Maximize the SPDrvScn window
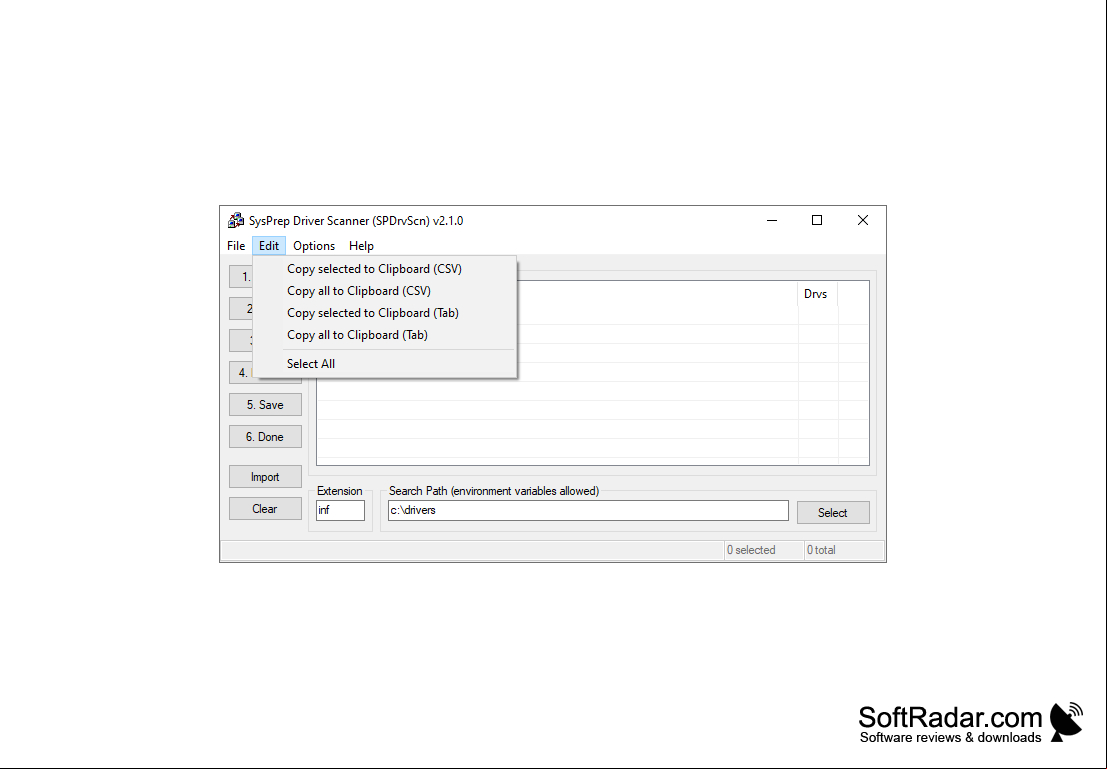Viewport: 1107px width, 769px height. [x=817, y=220]
